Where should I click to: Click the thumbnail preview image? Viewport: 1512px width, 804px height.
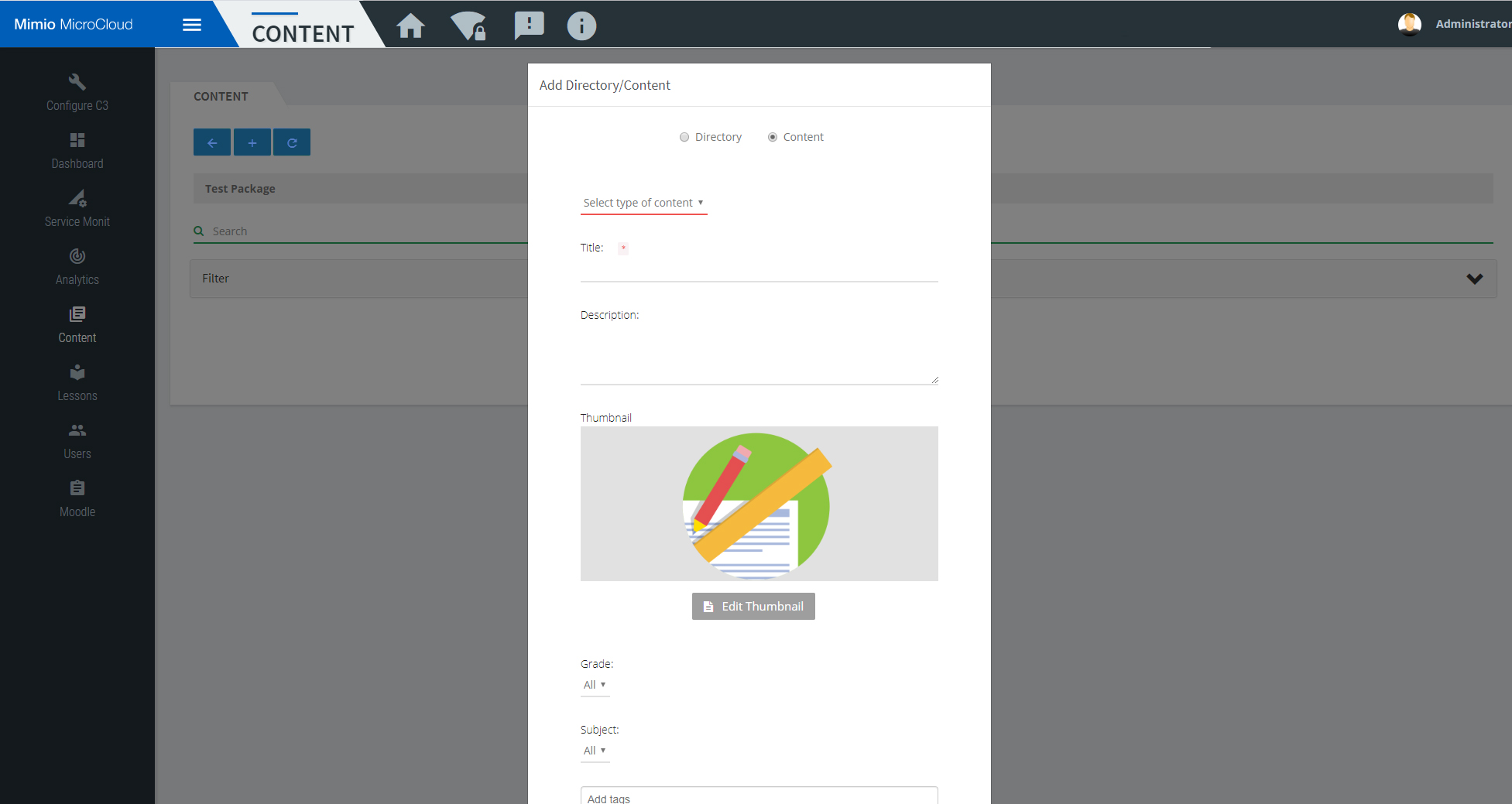(x=759, y=504)
